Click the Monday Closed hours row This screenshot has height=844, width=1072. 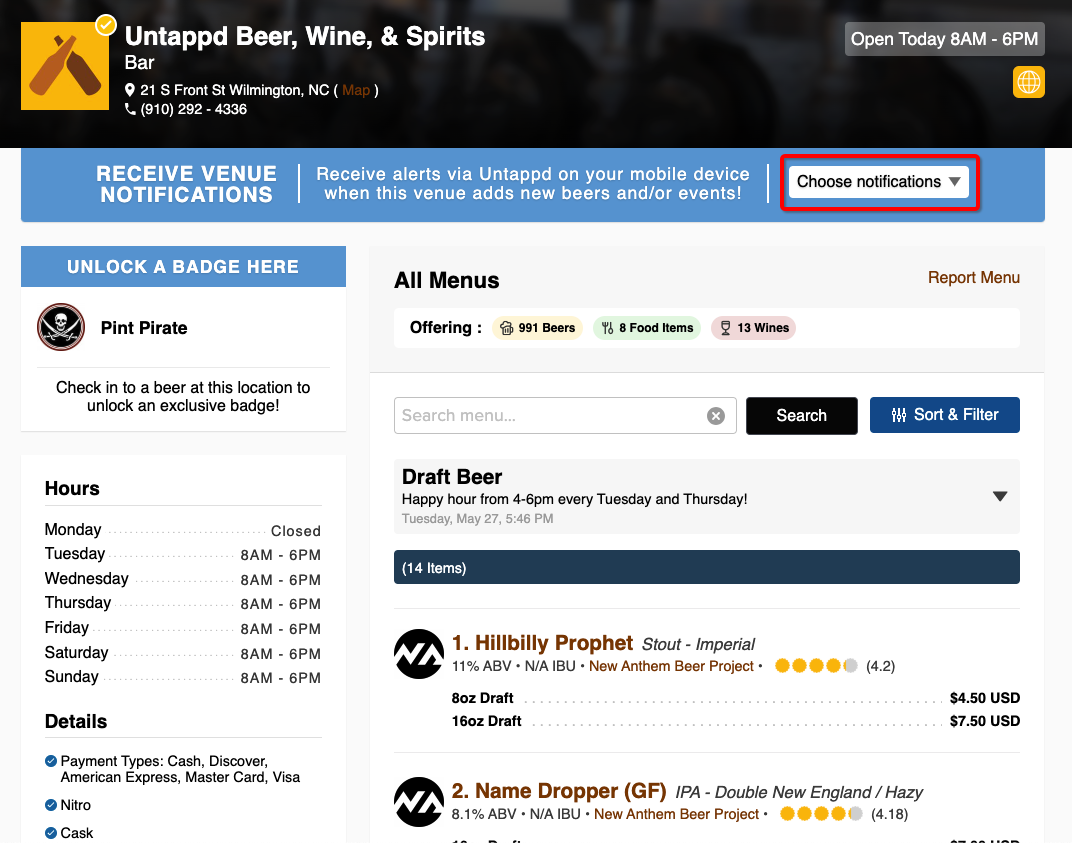click(x=183, y=530)
